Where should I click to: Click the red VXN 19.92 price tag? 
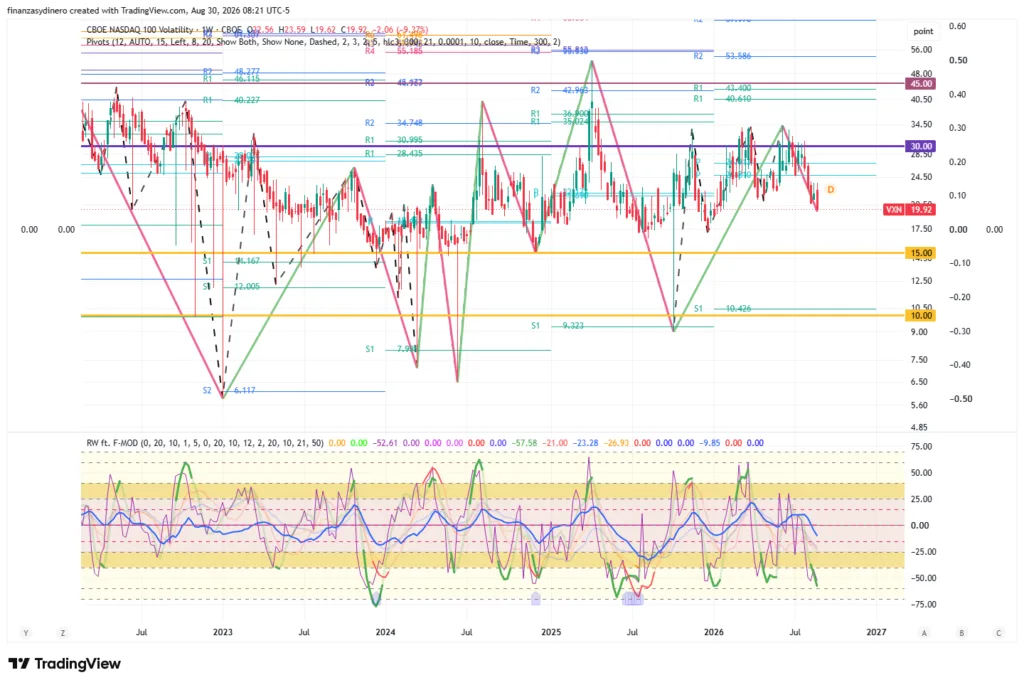(909, 210)
